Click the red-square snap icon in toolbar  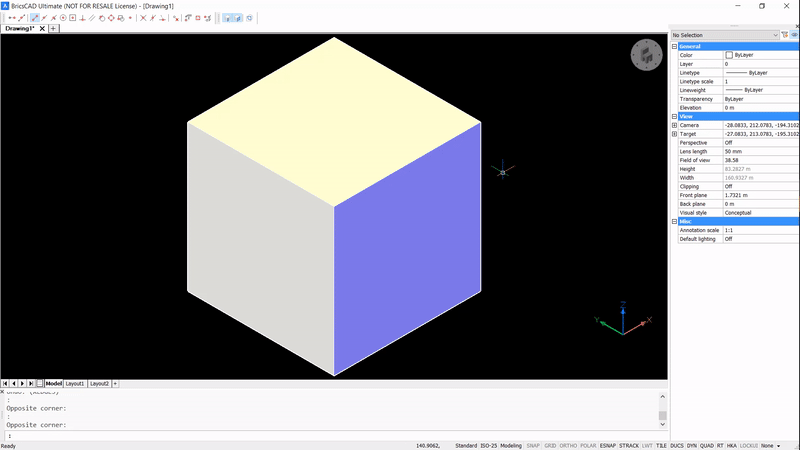[x=198, y=18]
